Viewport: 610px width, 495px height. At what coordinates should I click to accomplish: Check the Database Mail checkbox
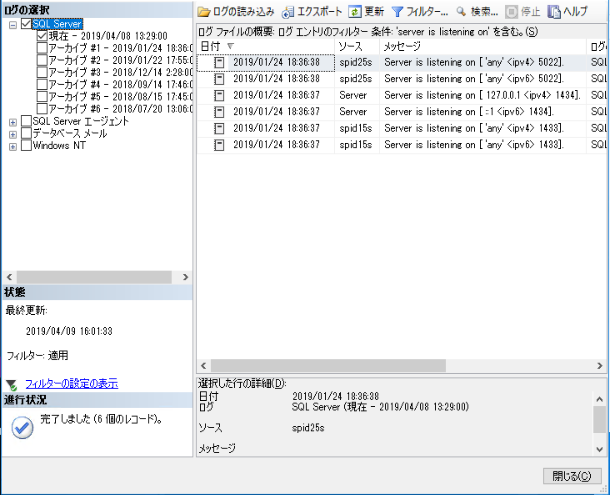pos(26,133)
